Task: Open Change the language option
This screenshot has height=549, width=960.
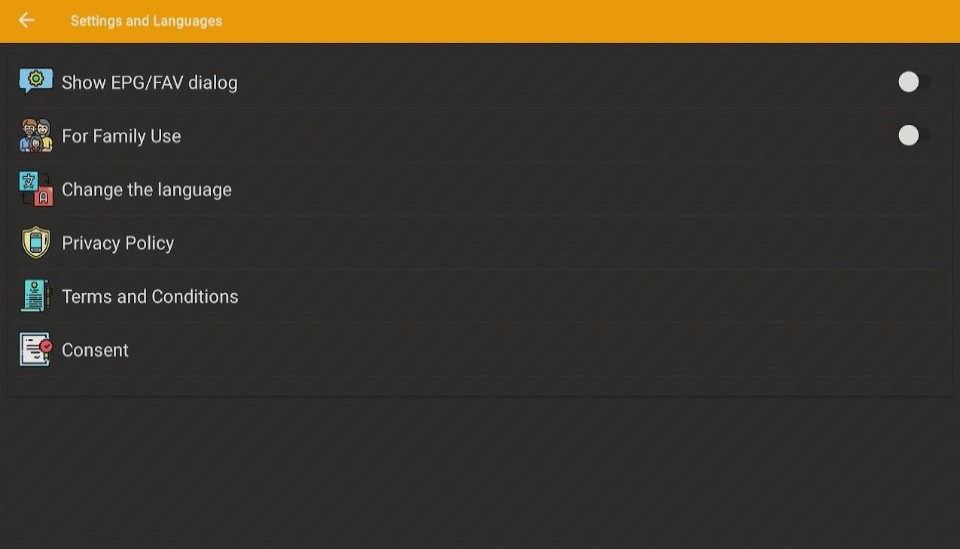Action: [x=480, y=189]
